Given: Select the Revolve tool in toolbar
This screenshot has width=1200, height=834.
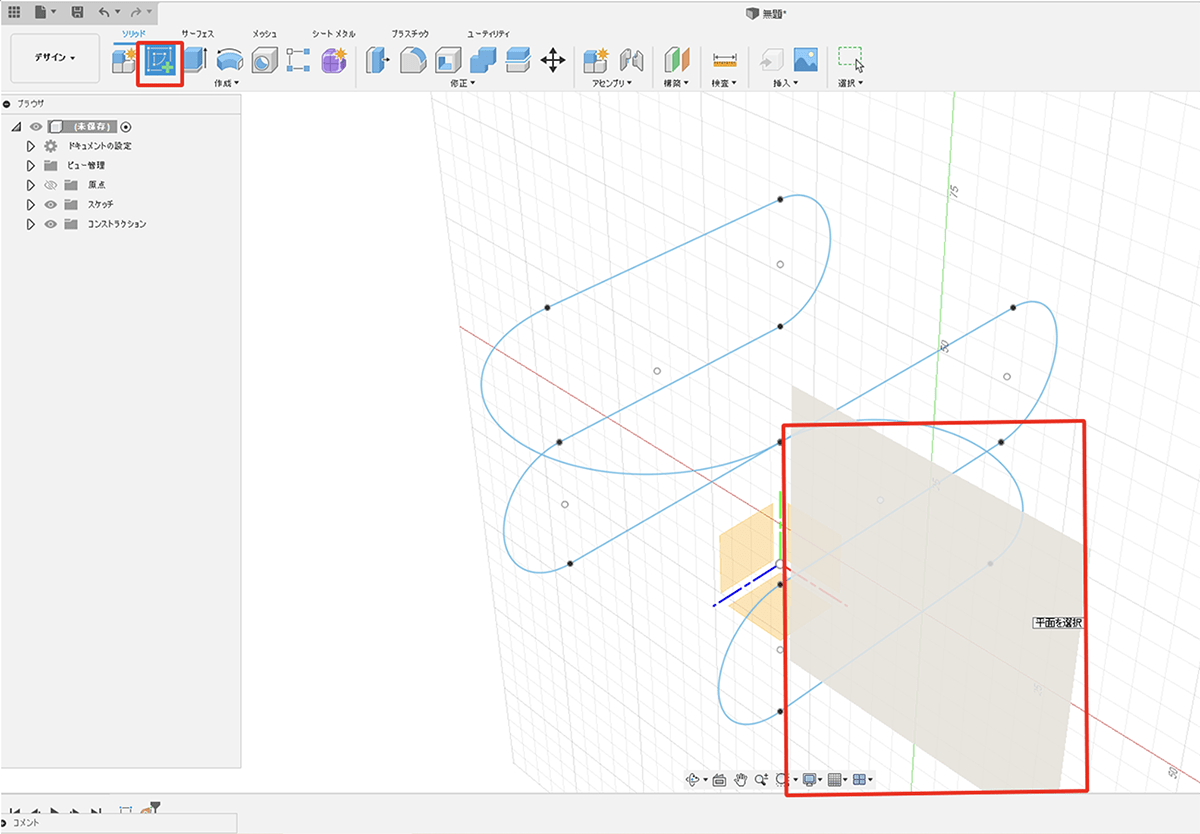Looking at the screenshot, I should pos(229,61).
